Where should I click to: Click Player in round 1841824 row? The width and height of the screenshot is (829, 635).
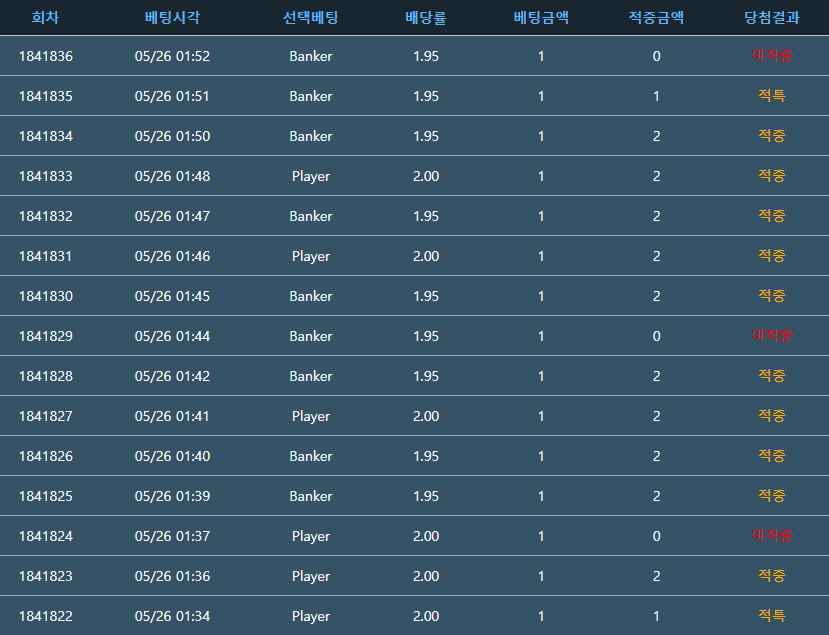(x=311, y=537)
